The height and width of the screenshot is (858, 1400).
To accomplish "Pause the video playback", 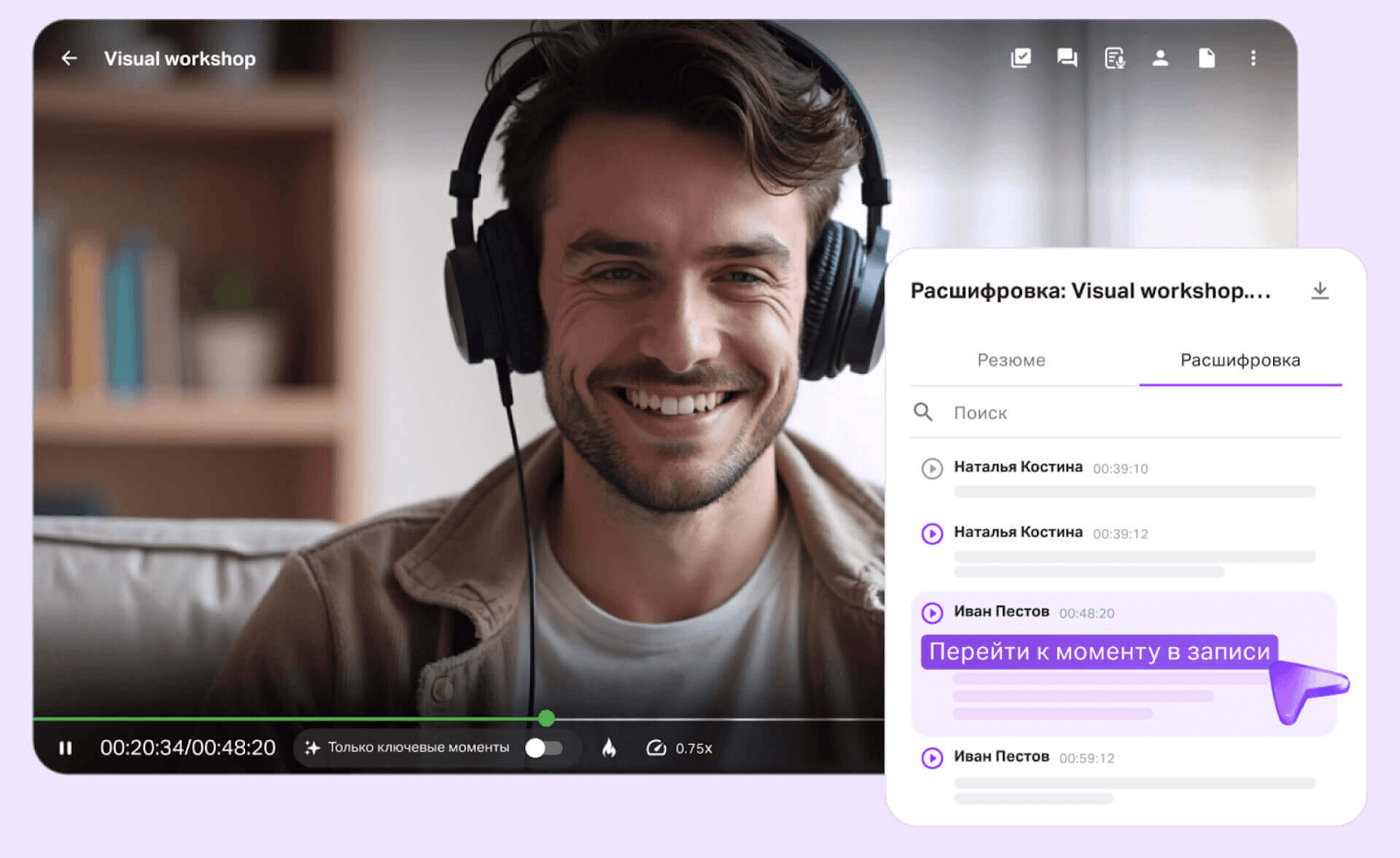I will (66, 748).
